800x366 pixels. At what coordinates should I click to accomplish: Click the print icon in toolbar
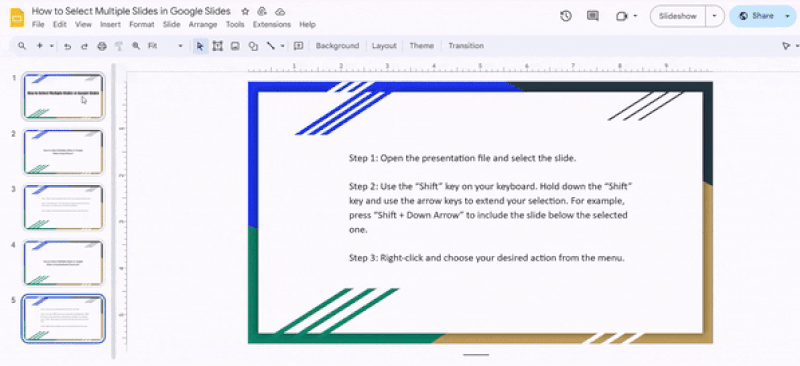pos(102,46)
